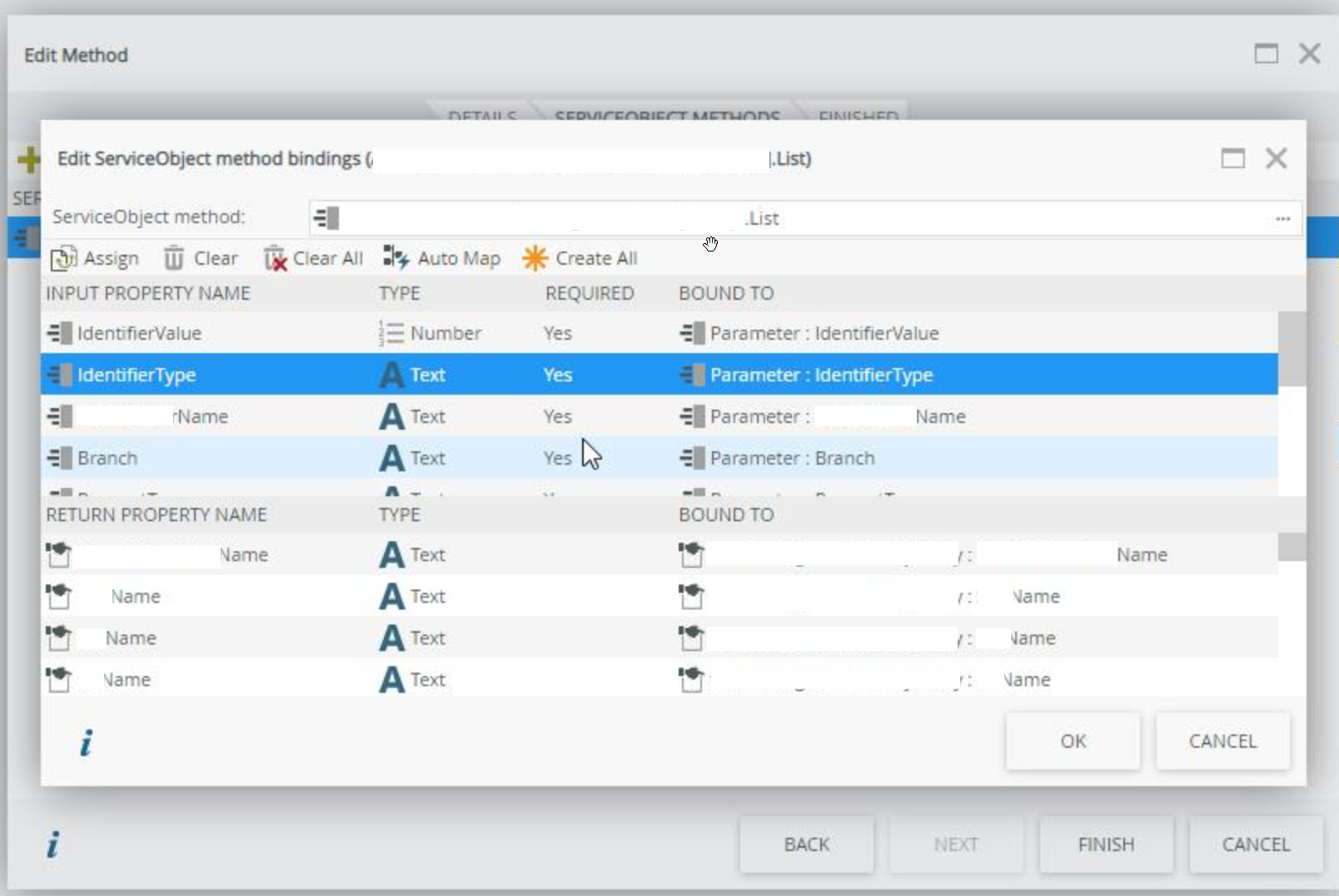Viewport: 1339px width, 896px height.
Task: Select the IdentifierValue input property row
Action: [660, 333]
